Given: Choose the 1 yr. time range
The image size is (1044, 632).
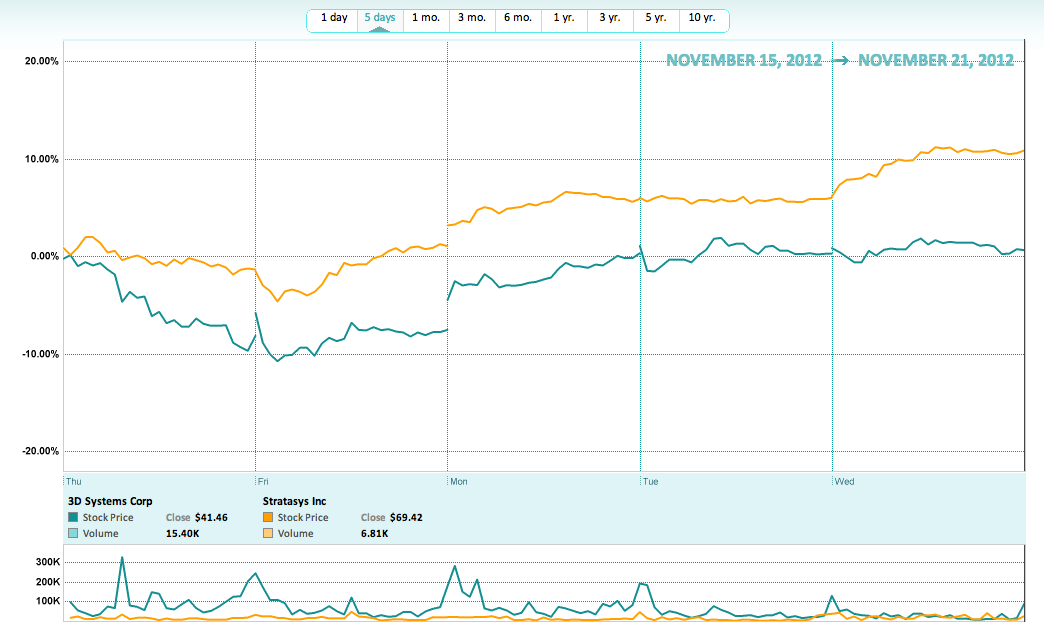Looking at the screenshot, I should coord(564,18).
